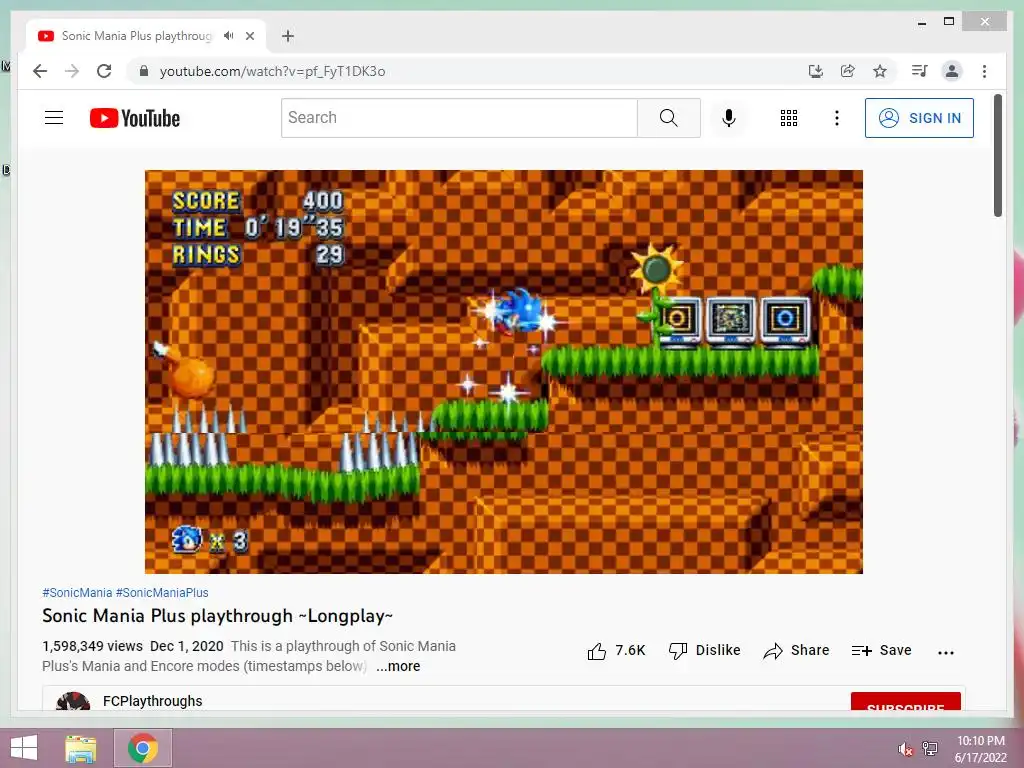Select the youtube.com address bar URL
Viewport: 1024px width, 768px height.
(x=272, y=71)
